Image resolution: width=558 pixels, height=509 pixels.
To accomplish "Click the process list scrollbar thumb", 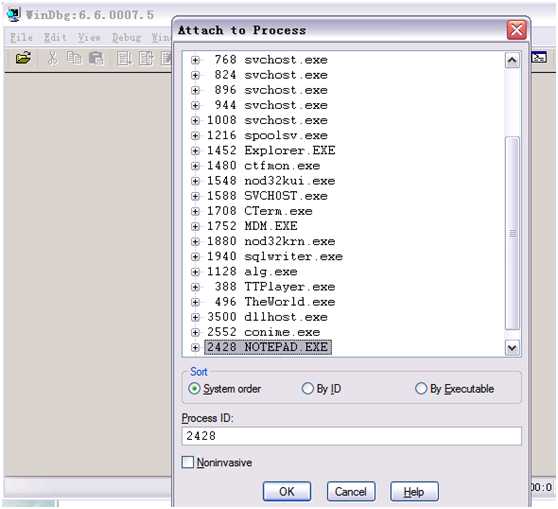I will (512, 233).
